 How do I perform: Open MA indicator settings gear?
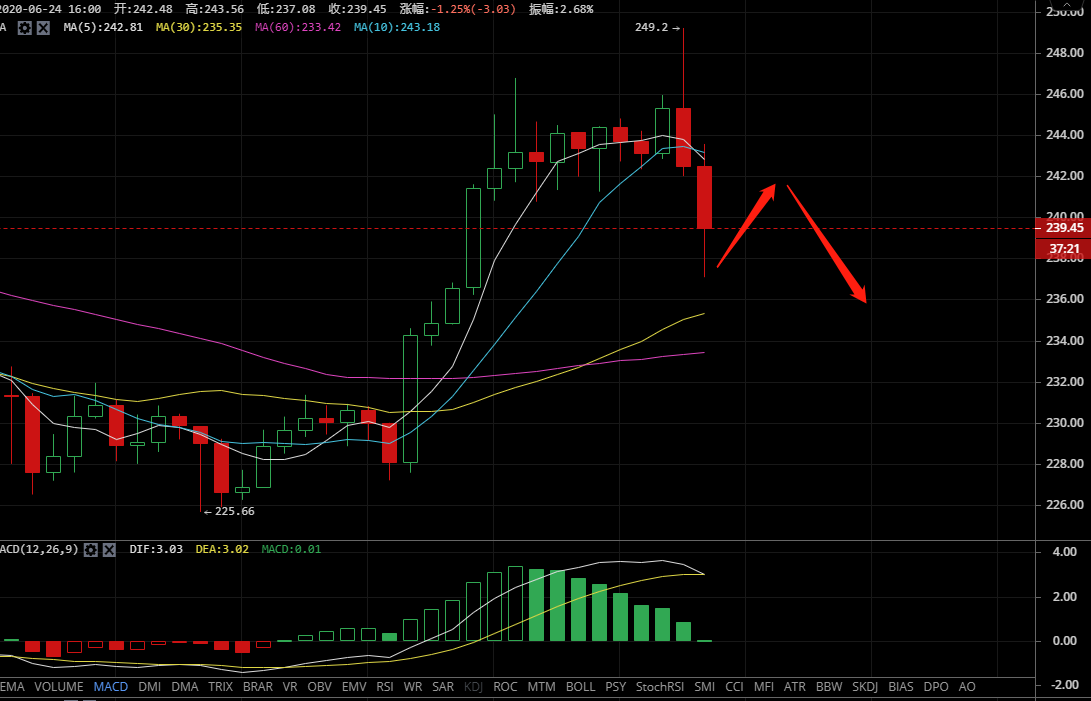(24, 28)
